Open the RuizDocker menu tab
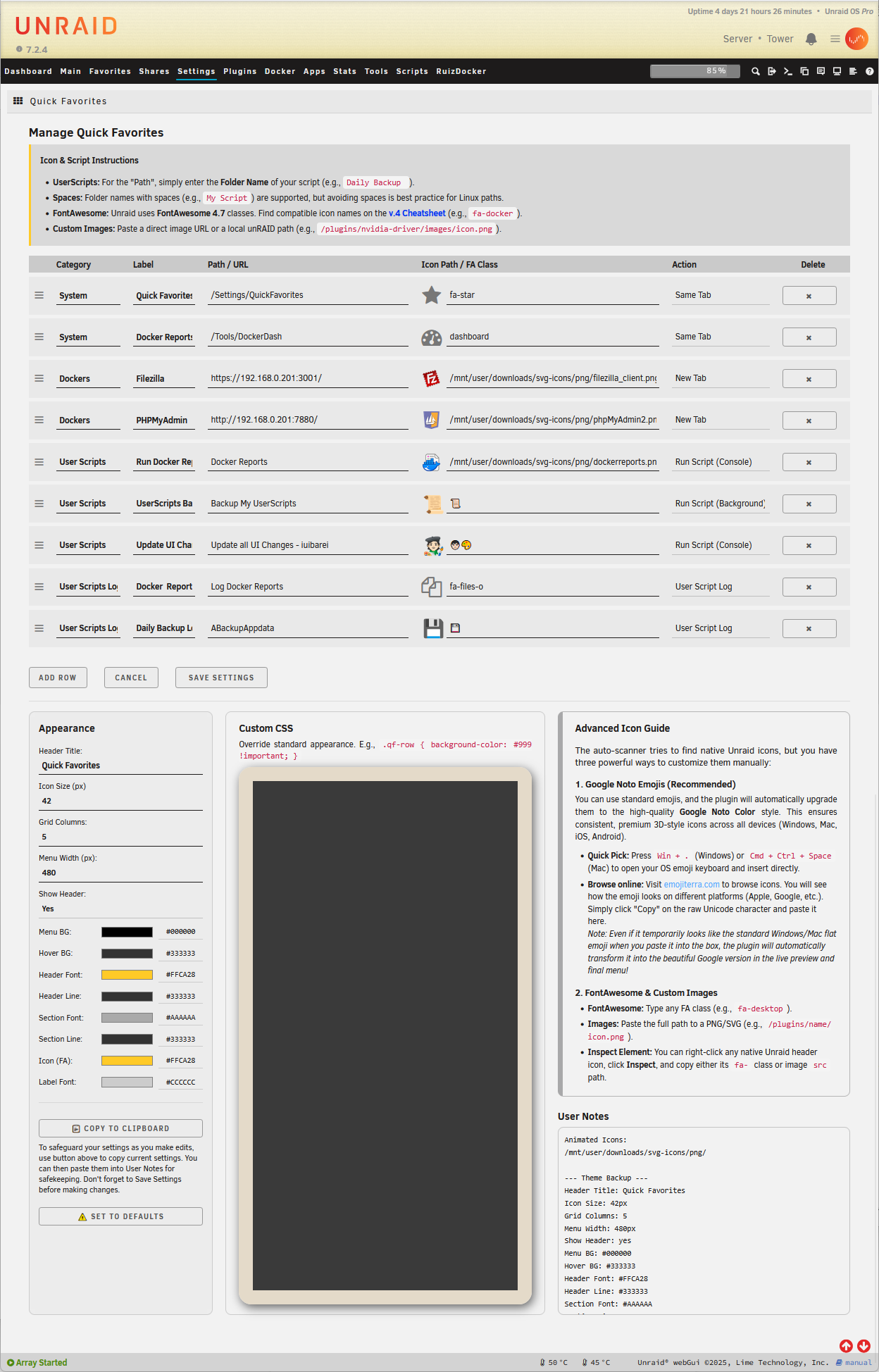 click(461, 71)
